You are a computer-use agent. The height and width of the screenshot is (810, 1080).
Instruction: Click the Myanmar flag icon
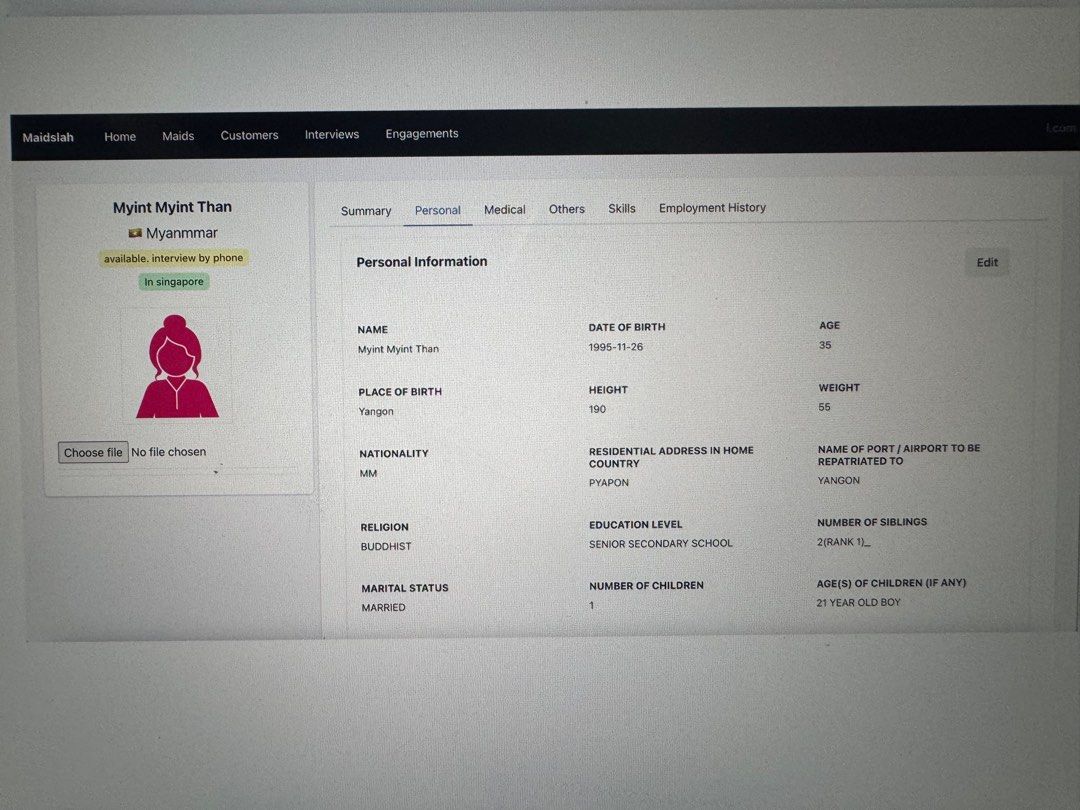pos(135,233)
